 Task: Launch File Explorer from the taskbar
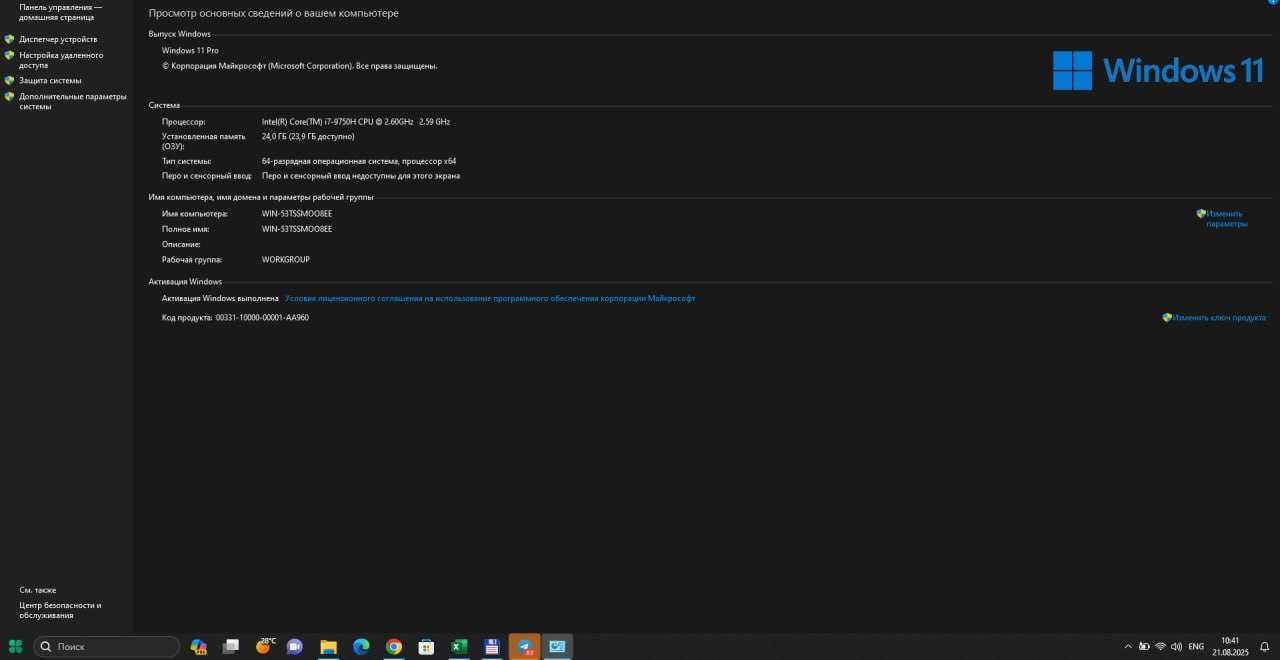[328, 647]
